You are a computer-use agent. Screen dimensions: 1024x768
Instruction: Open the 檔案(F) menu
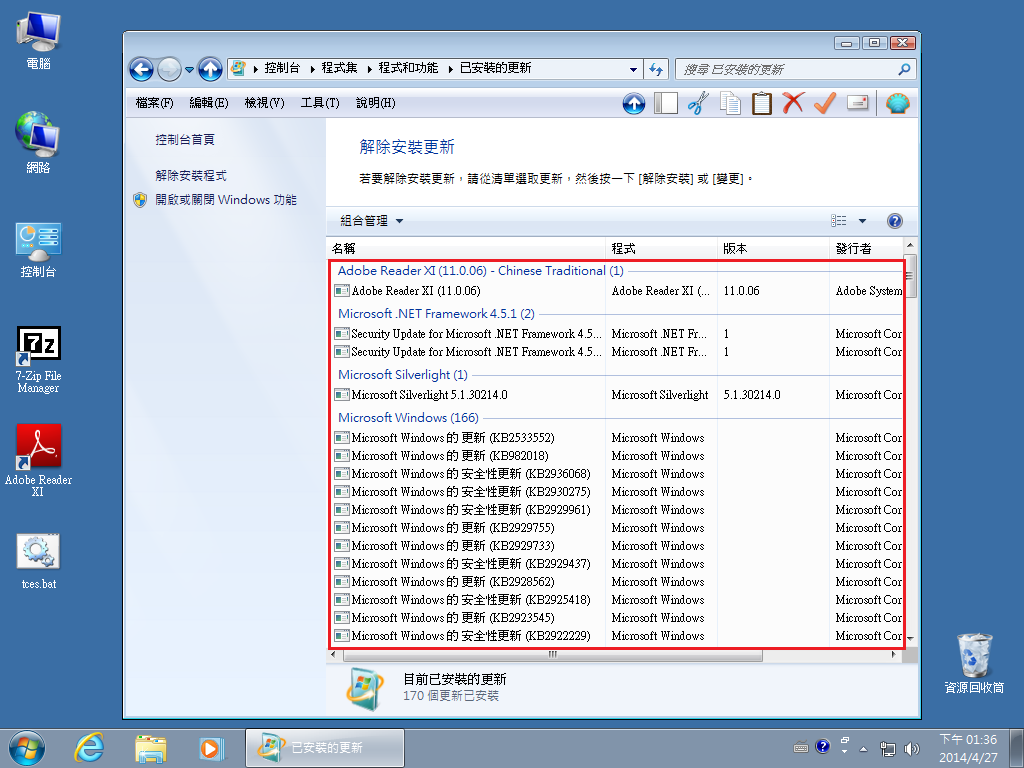click(155, 103)
